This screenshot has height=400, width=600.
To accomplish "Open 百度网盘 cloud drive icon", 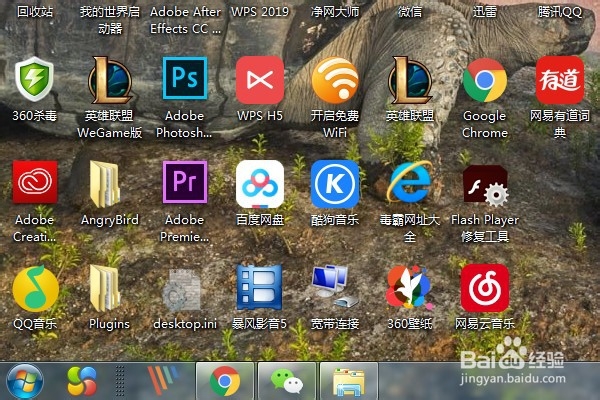I will coord(260,184).
